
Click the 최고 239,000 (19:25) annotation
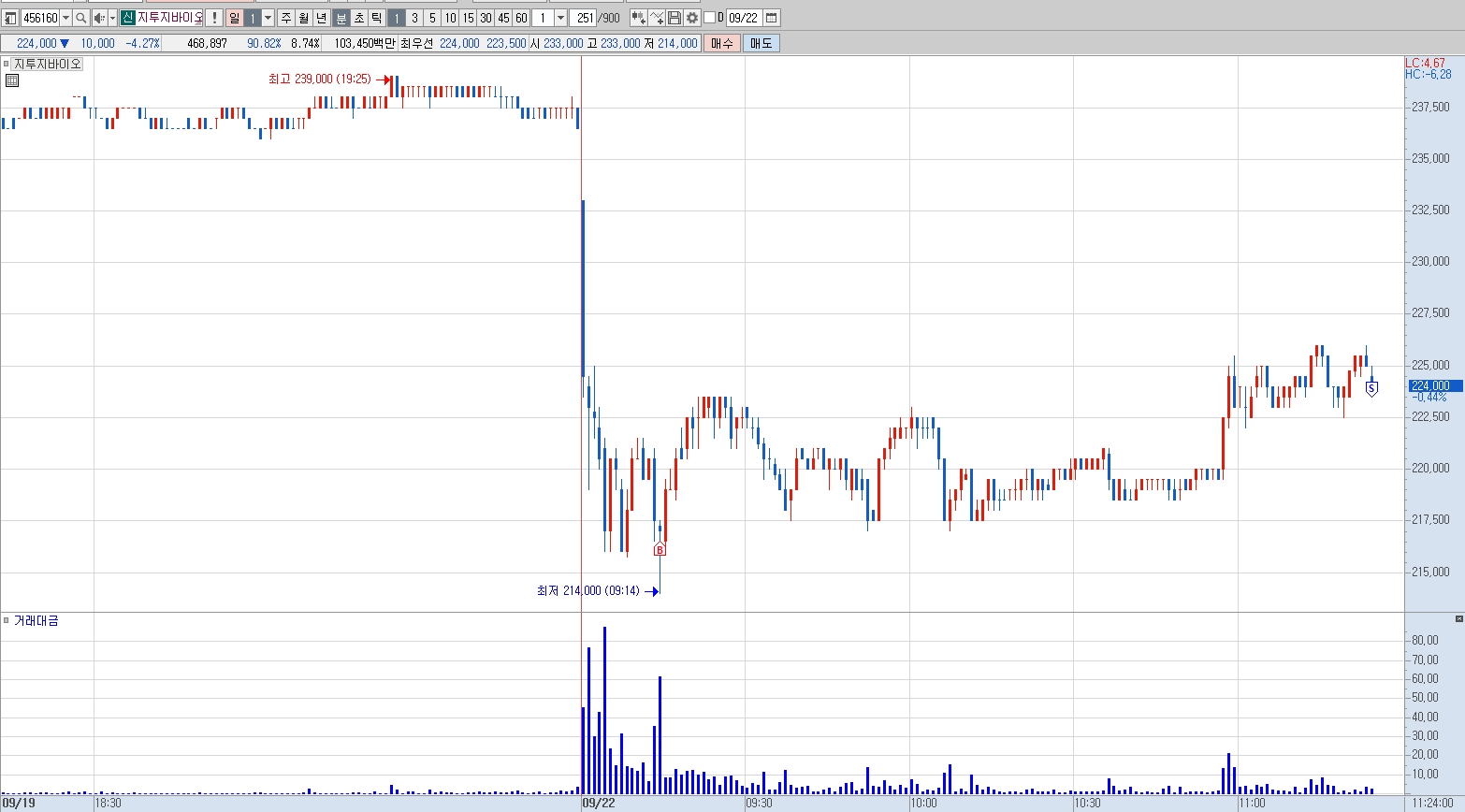(319, 80)
